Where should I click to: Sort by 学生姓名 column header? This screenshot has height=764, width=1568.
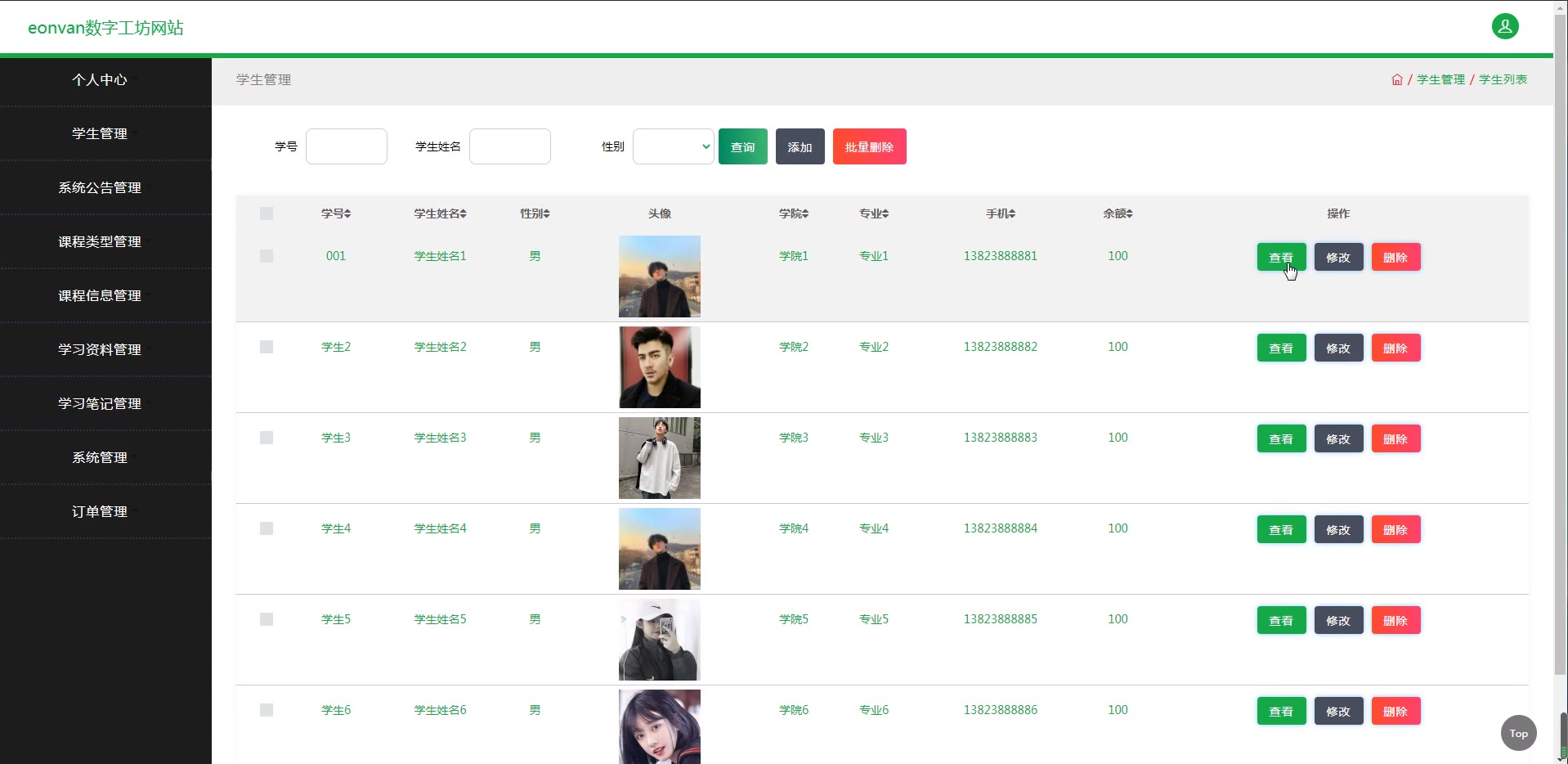[x=440, y=213]
